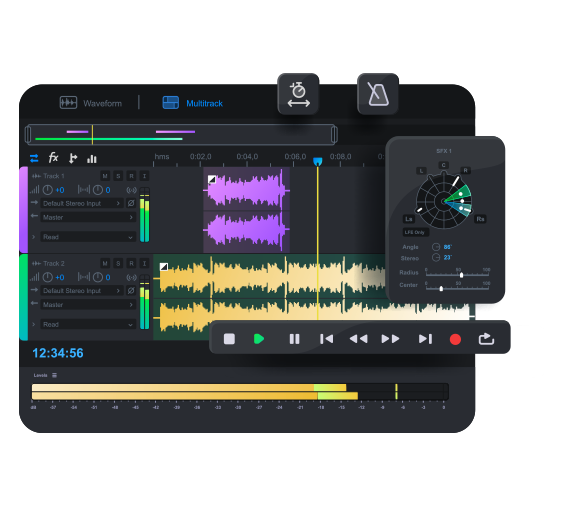Arm Track 2 for record (R)
Screen dimensions: 563x506
[x=131, y=263]
